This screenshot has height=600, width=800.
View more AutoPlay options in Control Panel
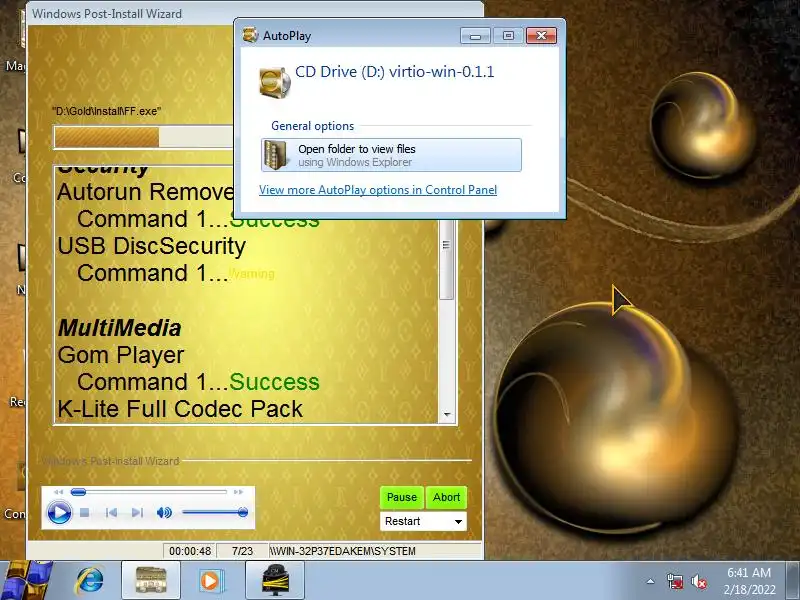[378, 190]
